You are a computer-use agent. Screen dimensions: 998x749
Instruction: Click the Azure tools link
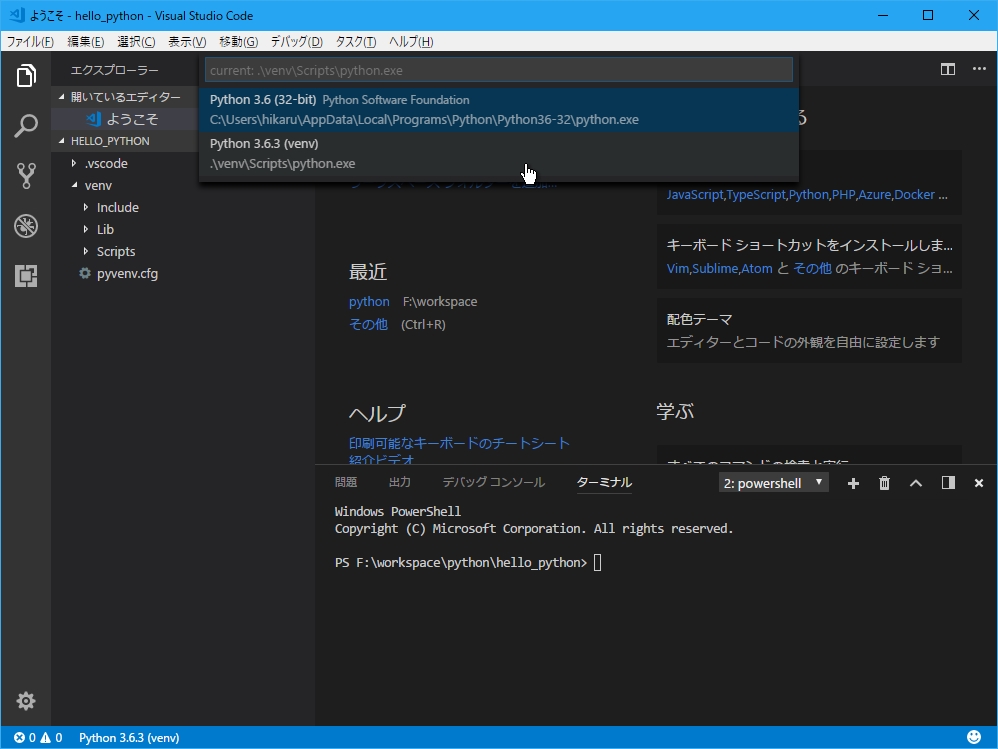tap(875, 195)
